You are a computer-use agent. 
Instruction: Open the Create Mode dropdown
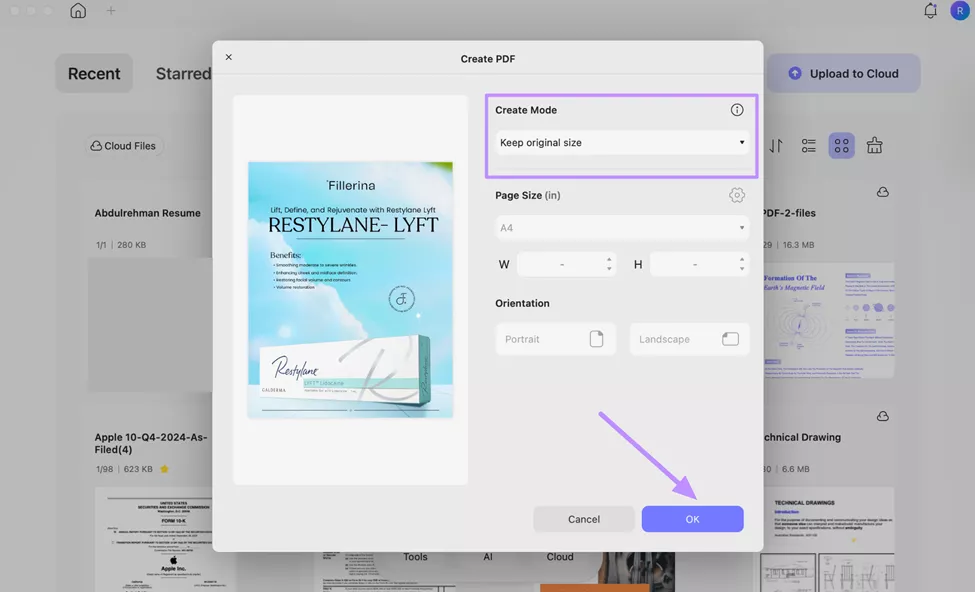622,142
